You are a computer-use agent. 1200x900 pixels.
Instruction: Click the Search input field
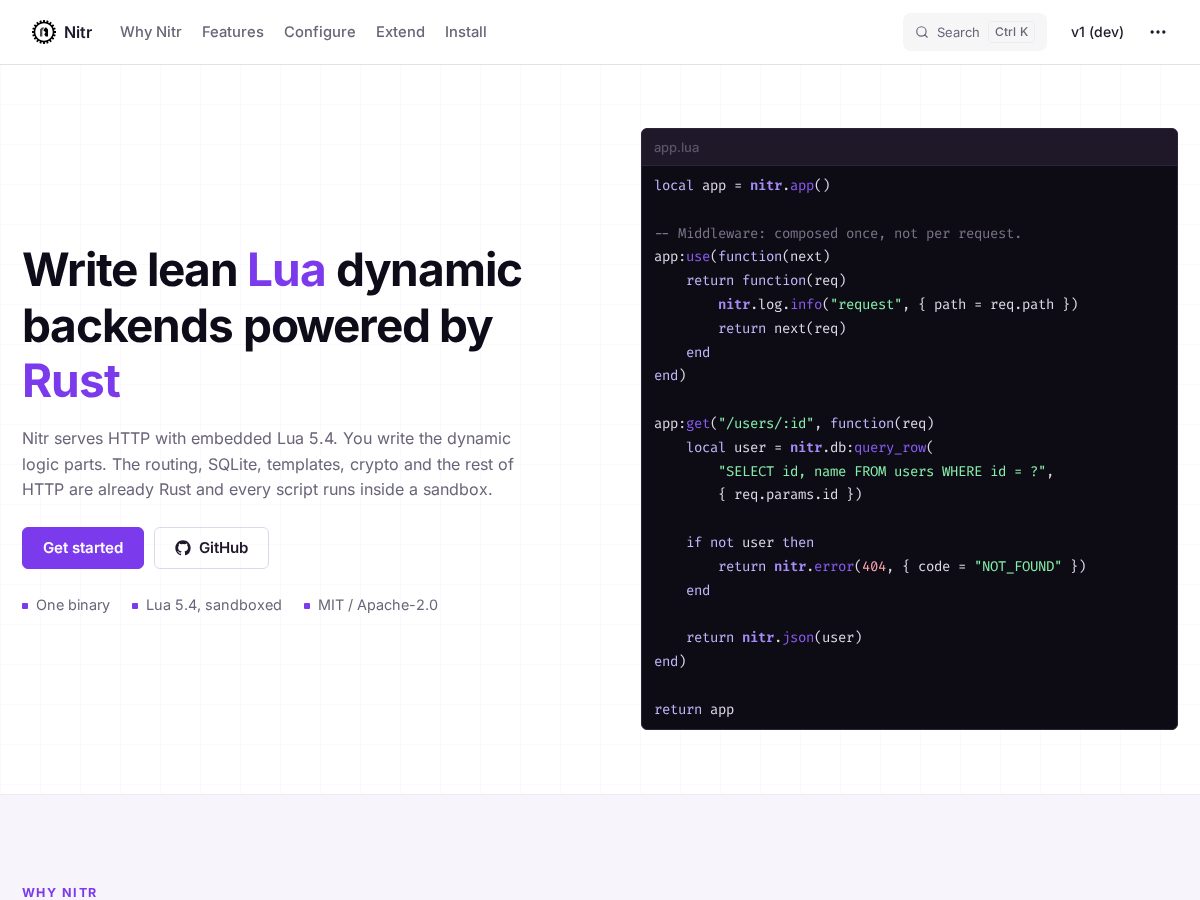975,32
